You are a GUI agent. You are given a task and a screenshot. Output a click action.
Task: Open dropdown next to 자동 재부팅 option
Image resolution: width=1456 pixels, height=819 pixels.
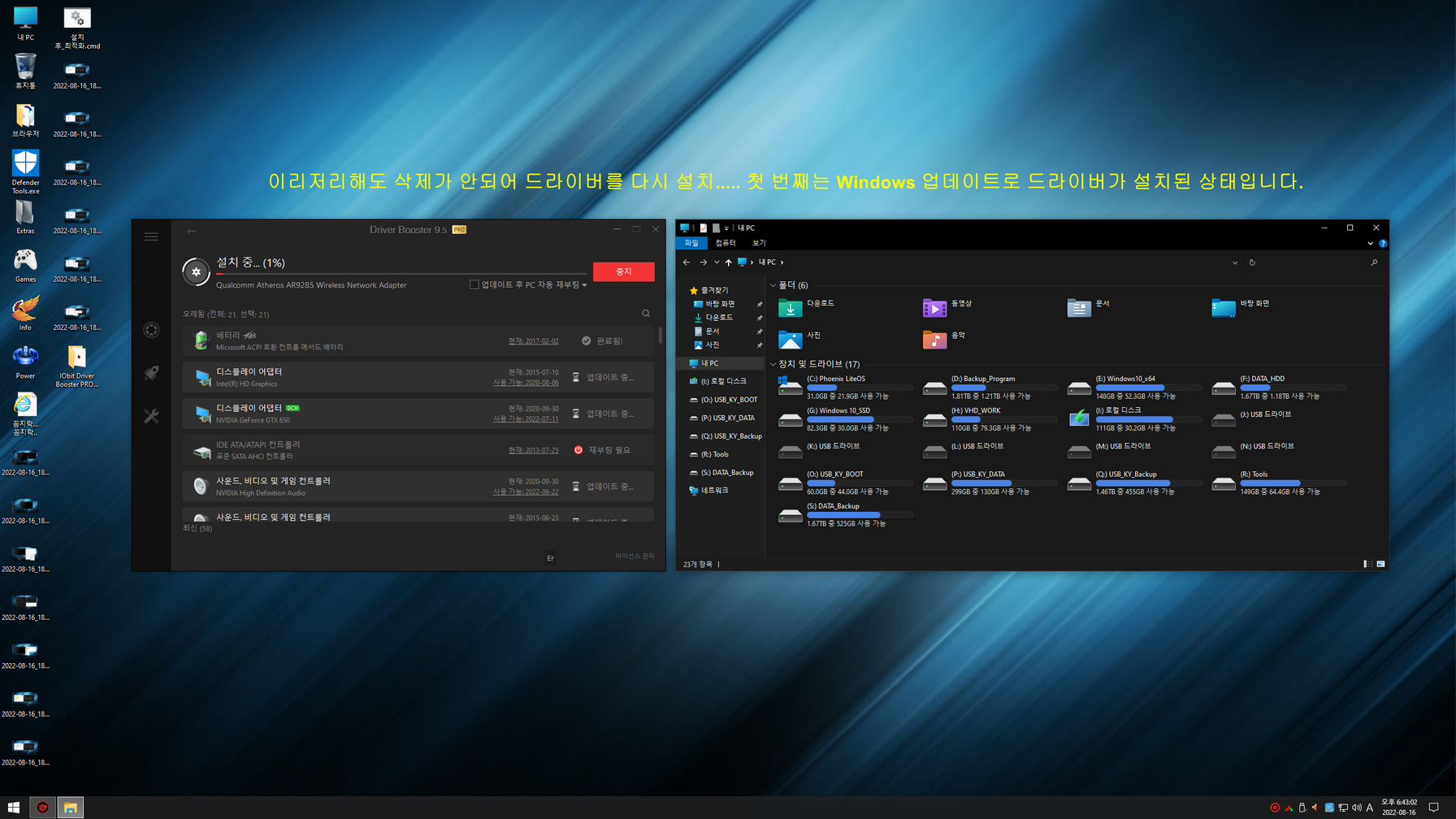point(584,285)
